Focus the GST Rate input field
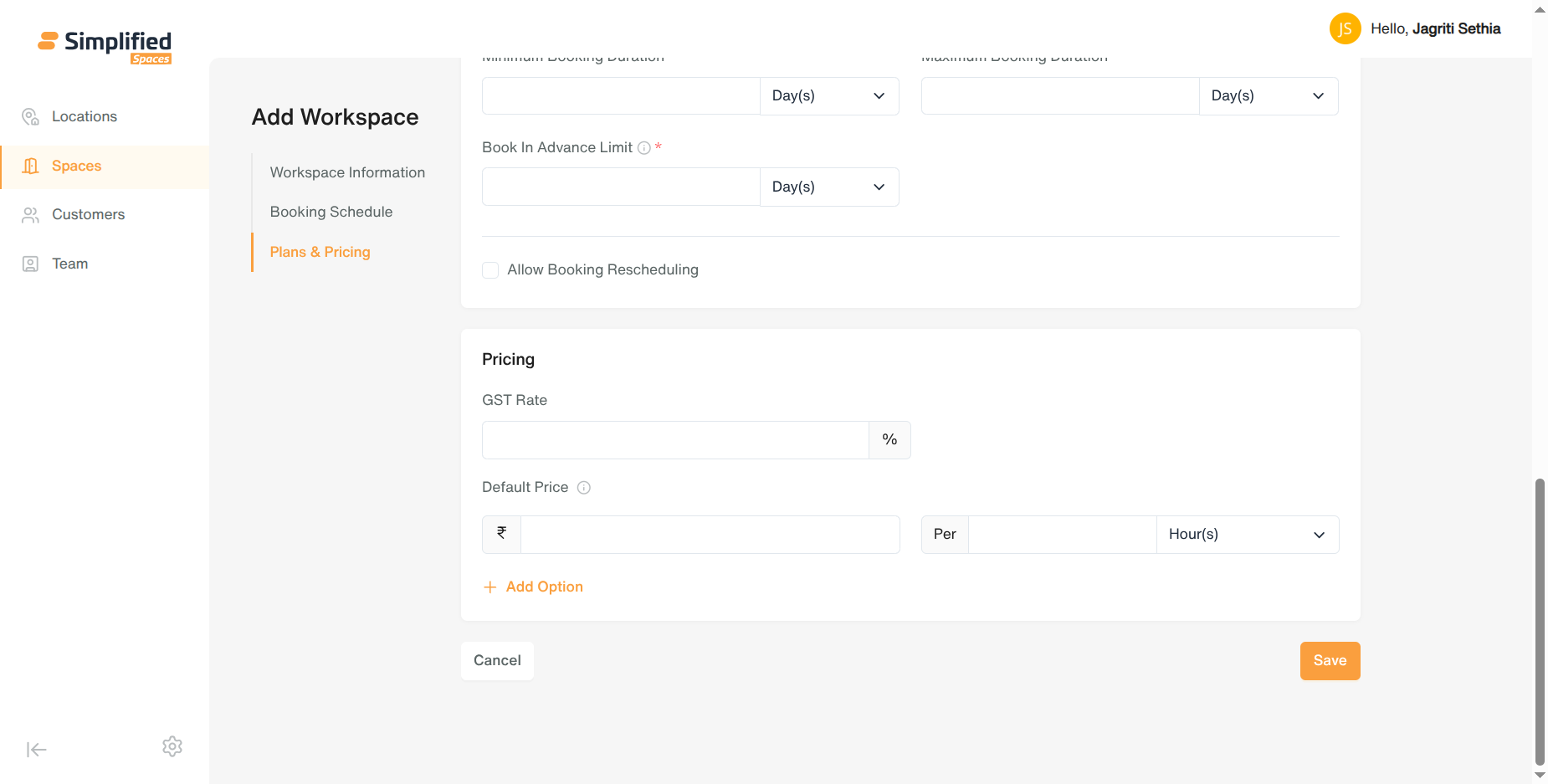Image resolution: width=1548 pixels, height=784 pixels. point(675,440)
